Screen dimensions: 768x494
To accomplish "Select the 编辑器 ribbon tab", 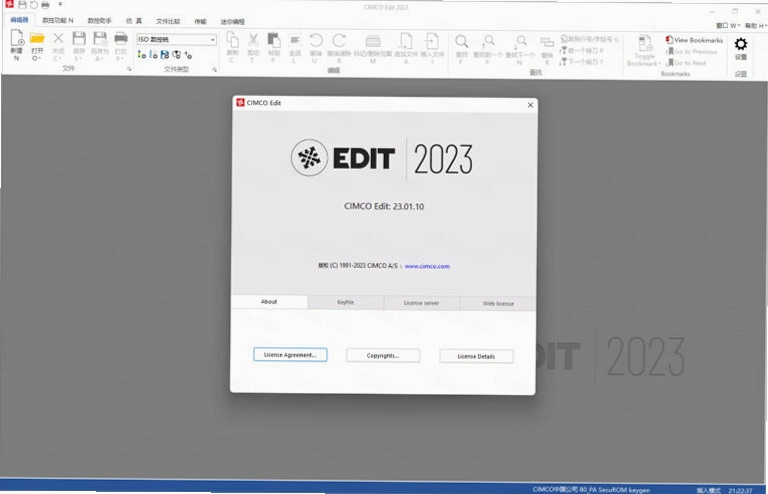I will click(20, 20).
